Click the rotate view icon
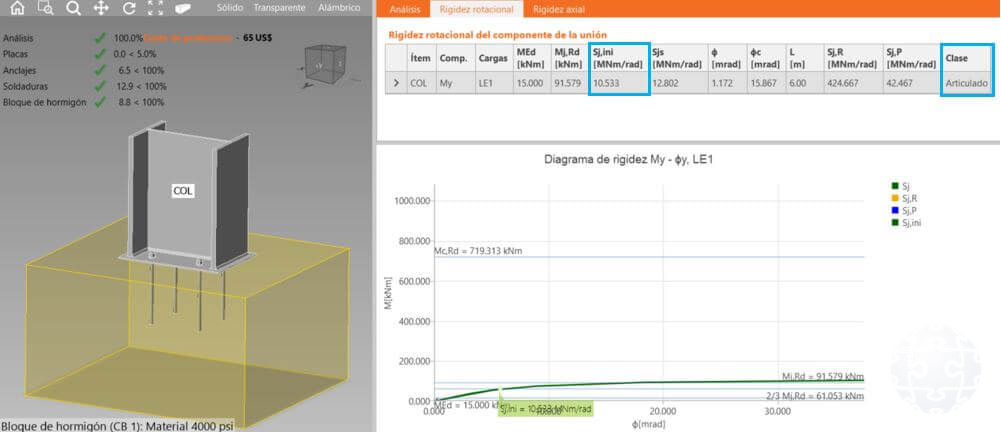Viewport: 1001px width, 434px height. click(x=128, y=8)
